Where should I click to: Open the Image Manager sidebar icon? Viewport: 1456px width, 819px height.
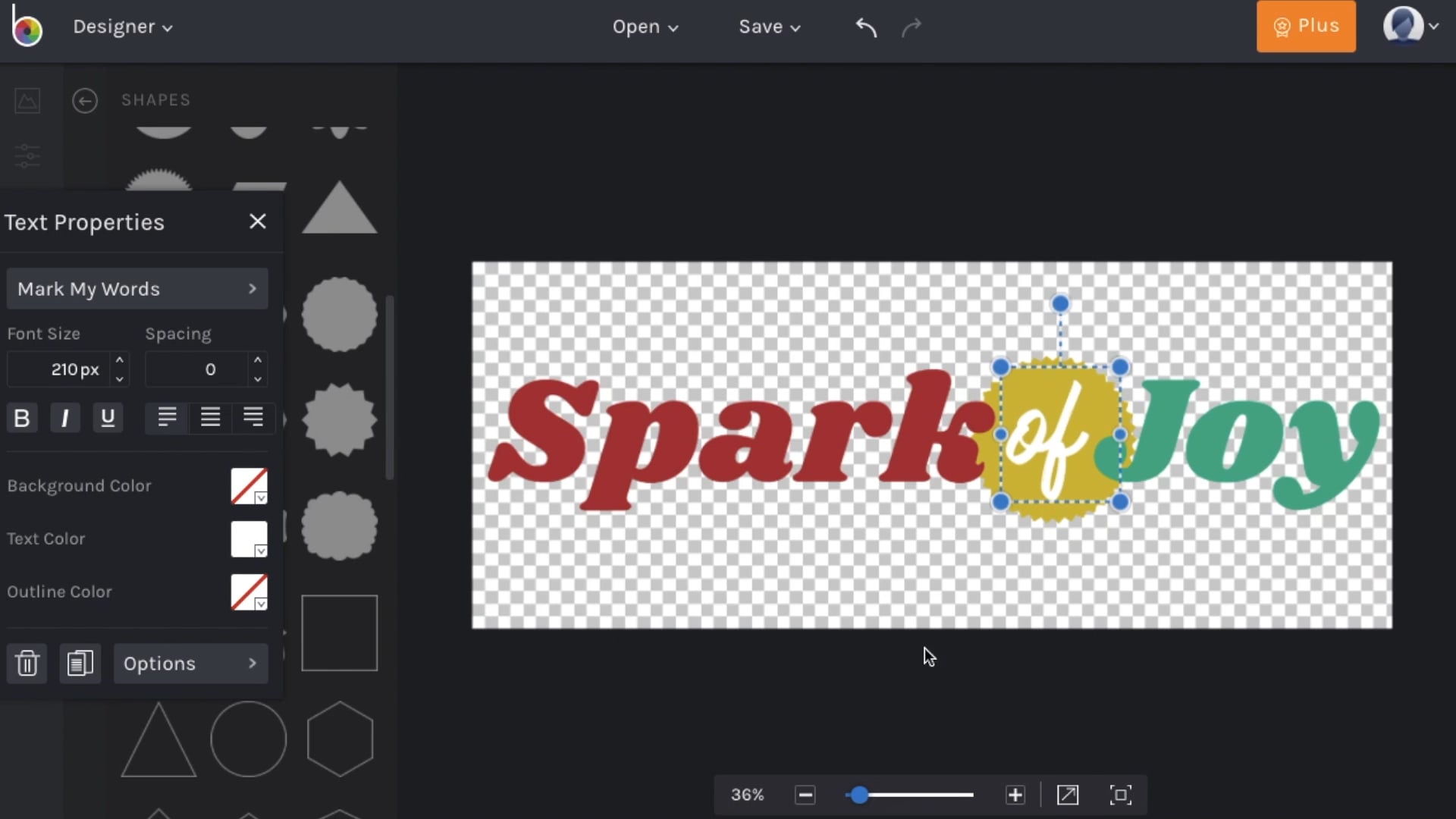27,100
